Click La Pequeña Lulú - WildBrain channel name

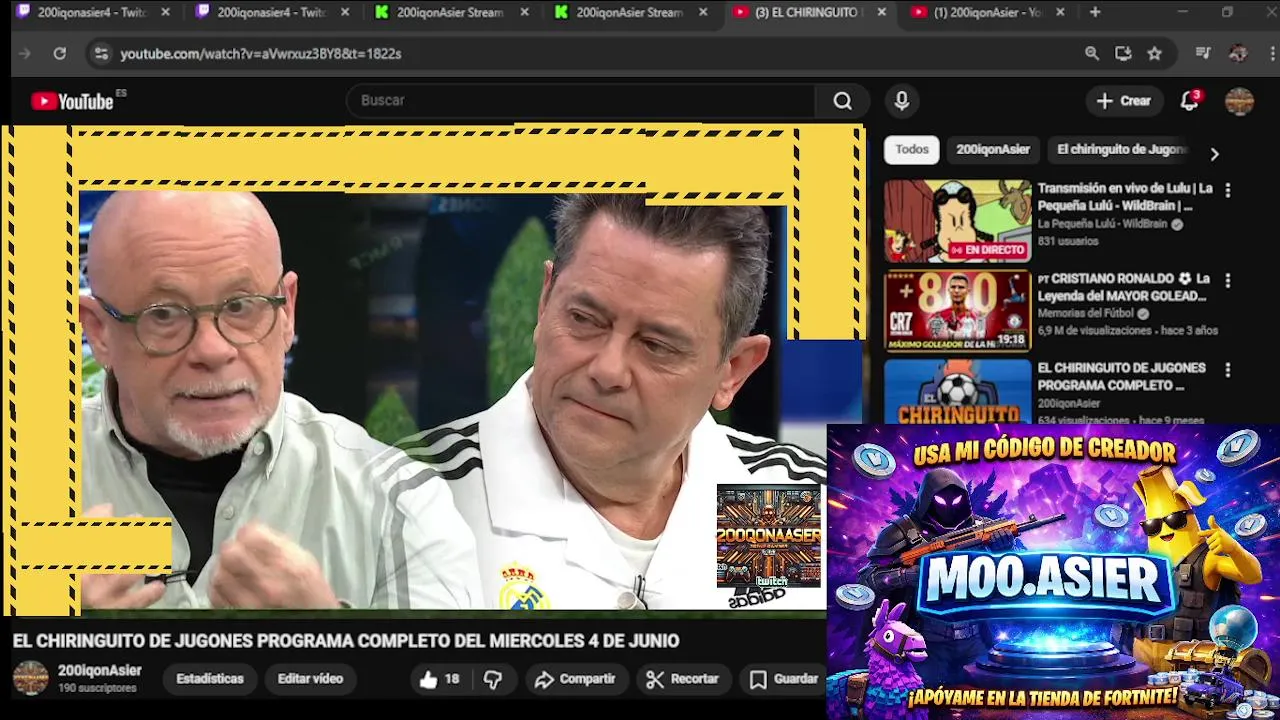pos(1101,224)
